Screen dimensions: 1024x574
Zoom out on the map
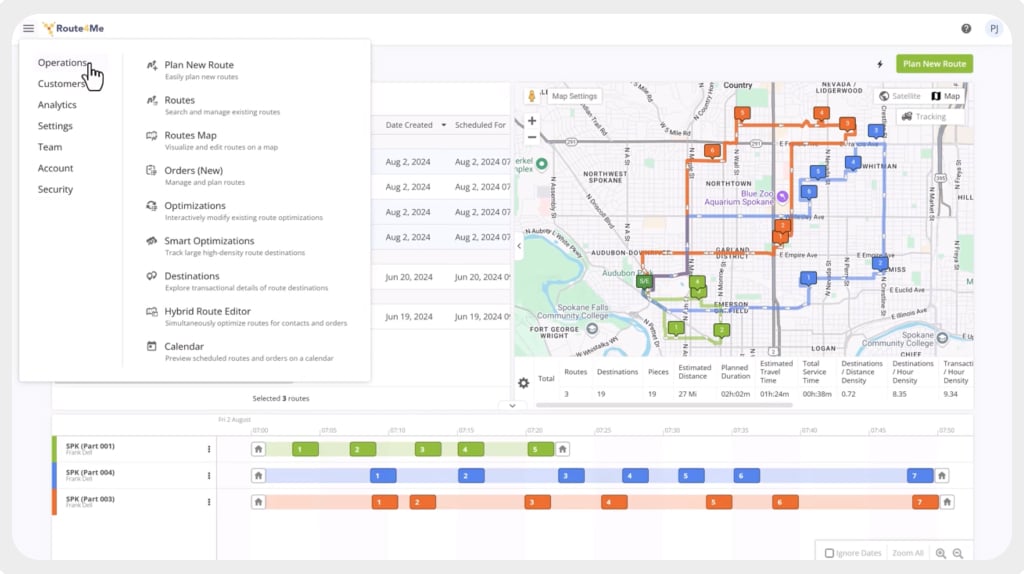point(532,137)
